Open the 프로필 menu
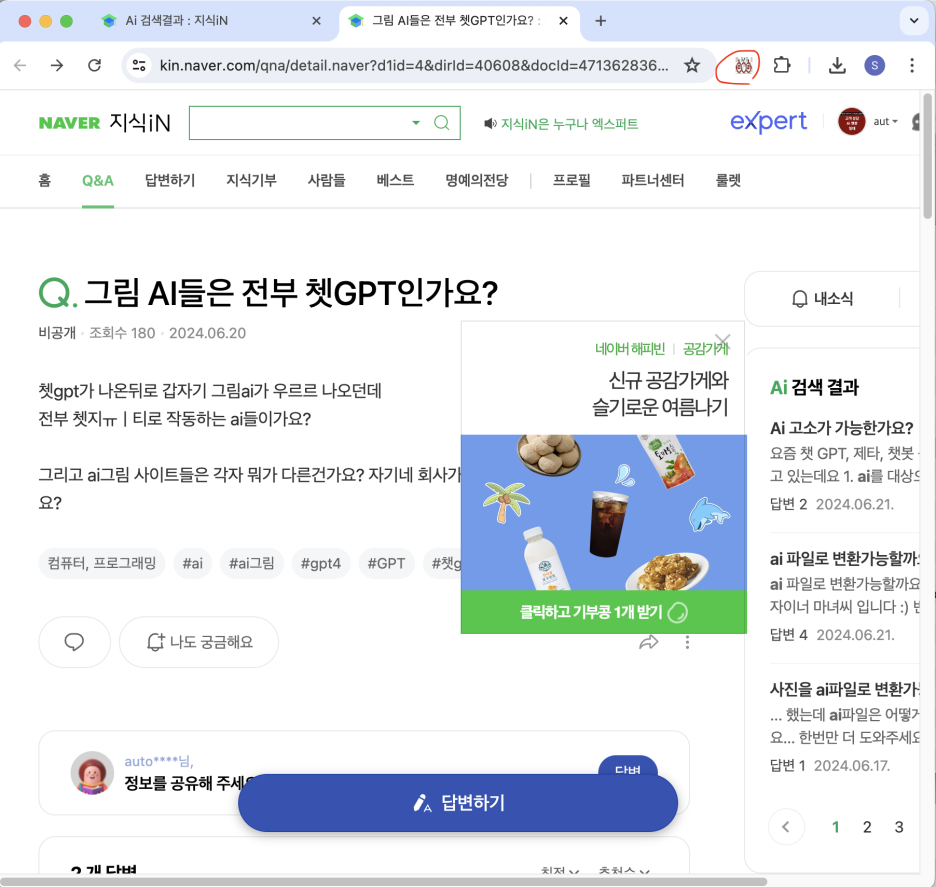Screen dimensions: 936x887 571,180
